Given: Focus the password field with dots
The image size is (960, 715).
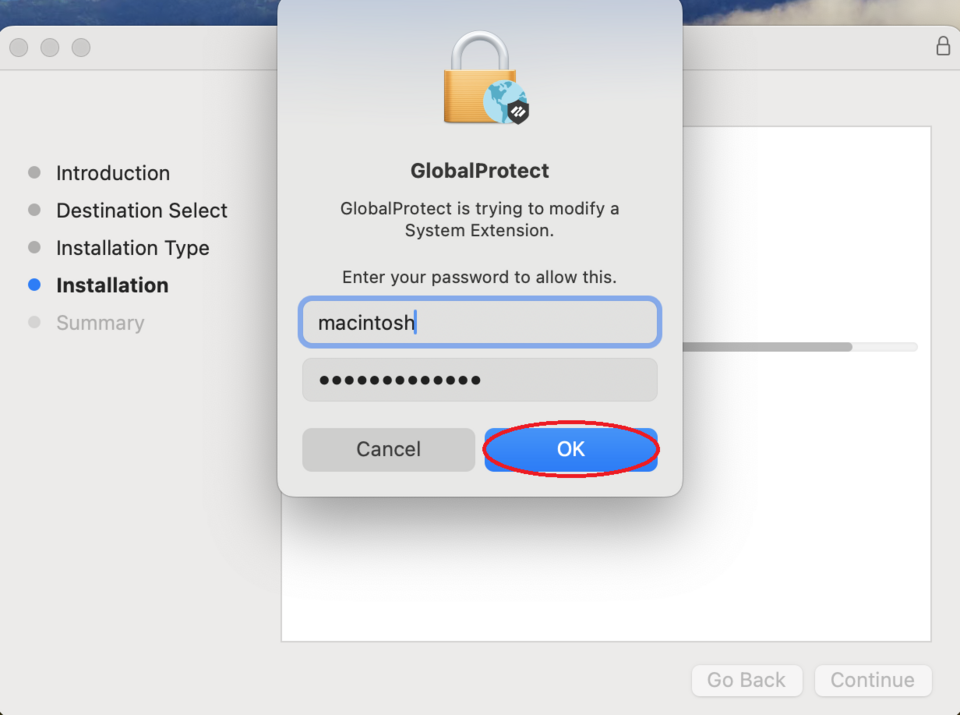Looking at the screenshot, I should point(480,380).
